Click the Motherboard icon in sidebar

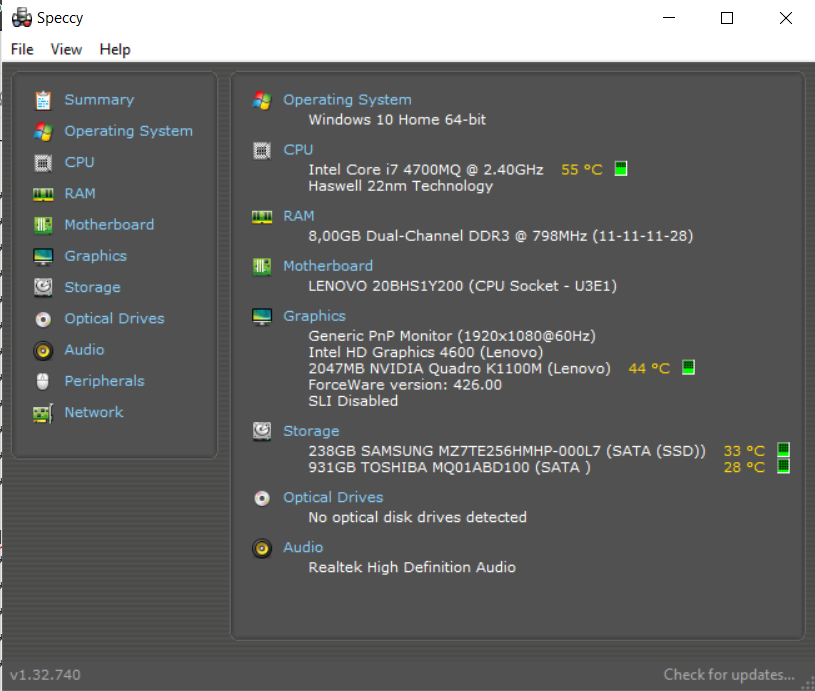[43, 225]
